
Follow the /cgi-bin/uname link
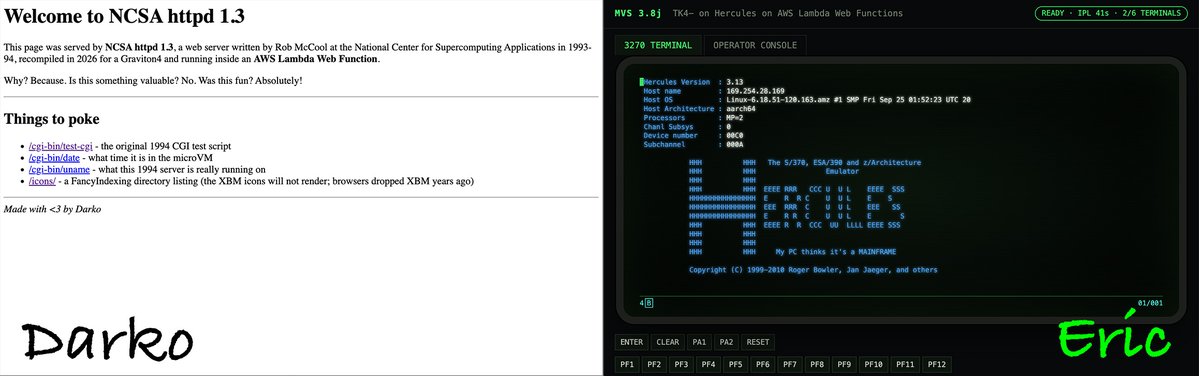click(x=59, y=170)
